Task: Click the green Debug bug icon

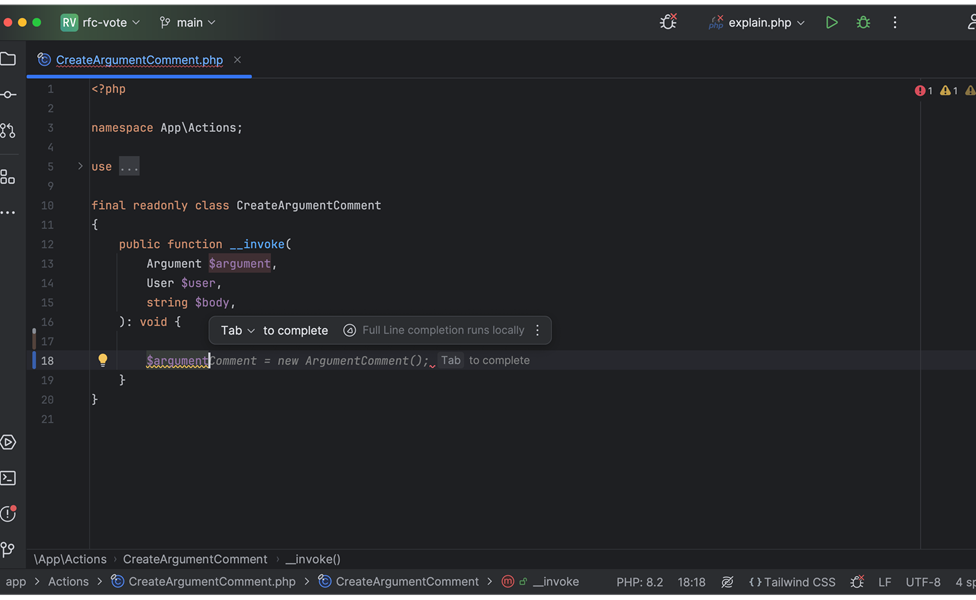Action: (863, 22)
